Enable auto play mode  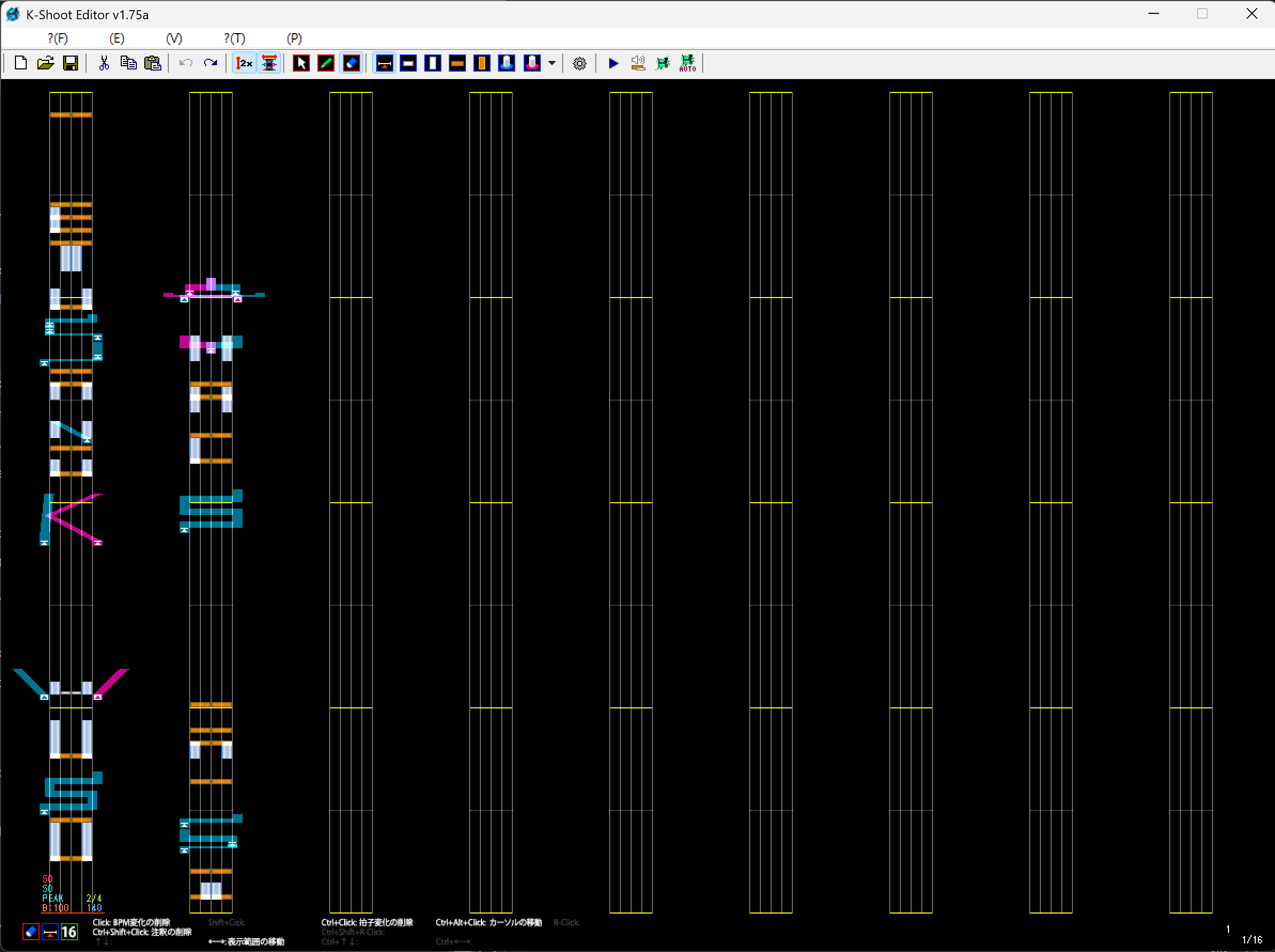pos(687,64)
